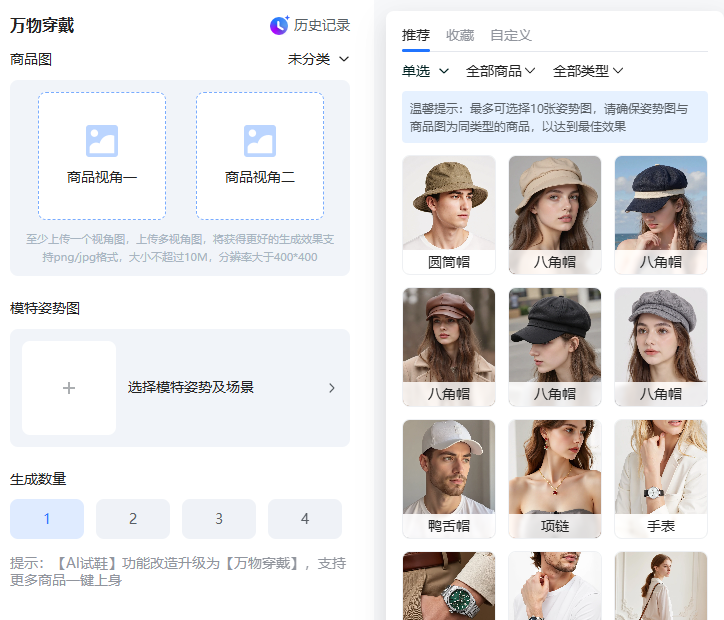Click image icon in 商品视角二 upload box
The image size is (724, 620).
(260, 141)
